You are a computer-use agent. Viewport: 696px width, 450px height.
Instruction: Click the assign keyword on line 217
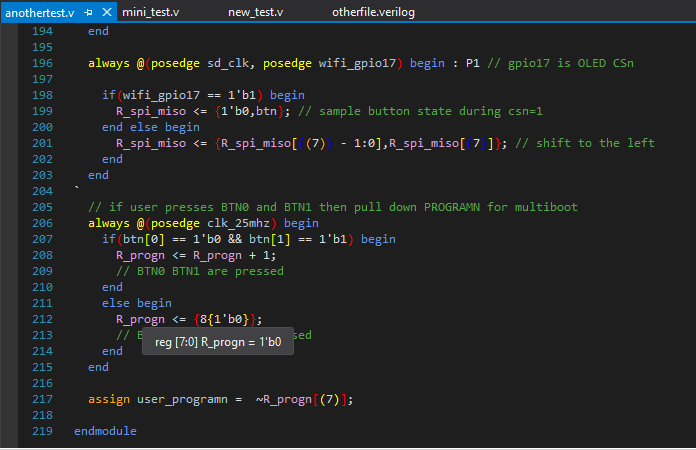click(108, 399)
